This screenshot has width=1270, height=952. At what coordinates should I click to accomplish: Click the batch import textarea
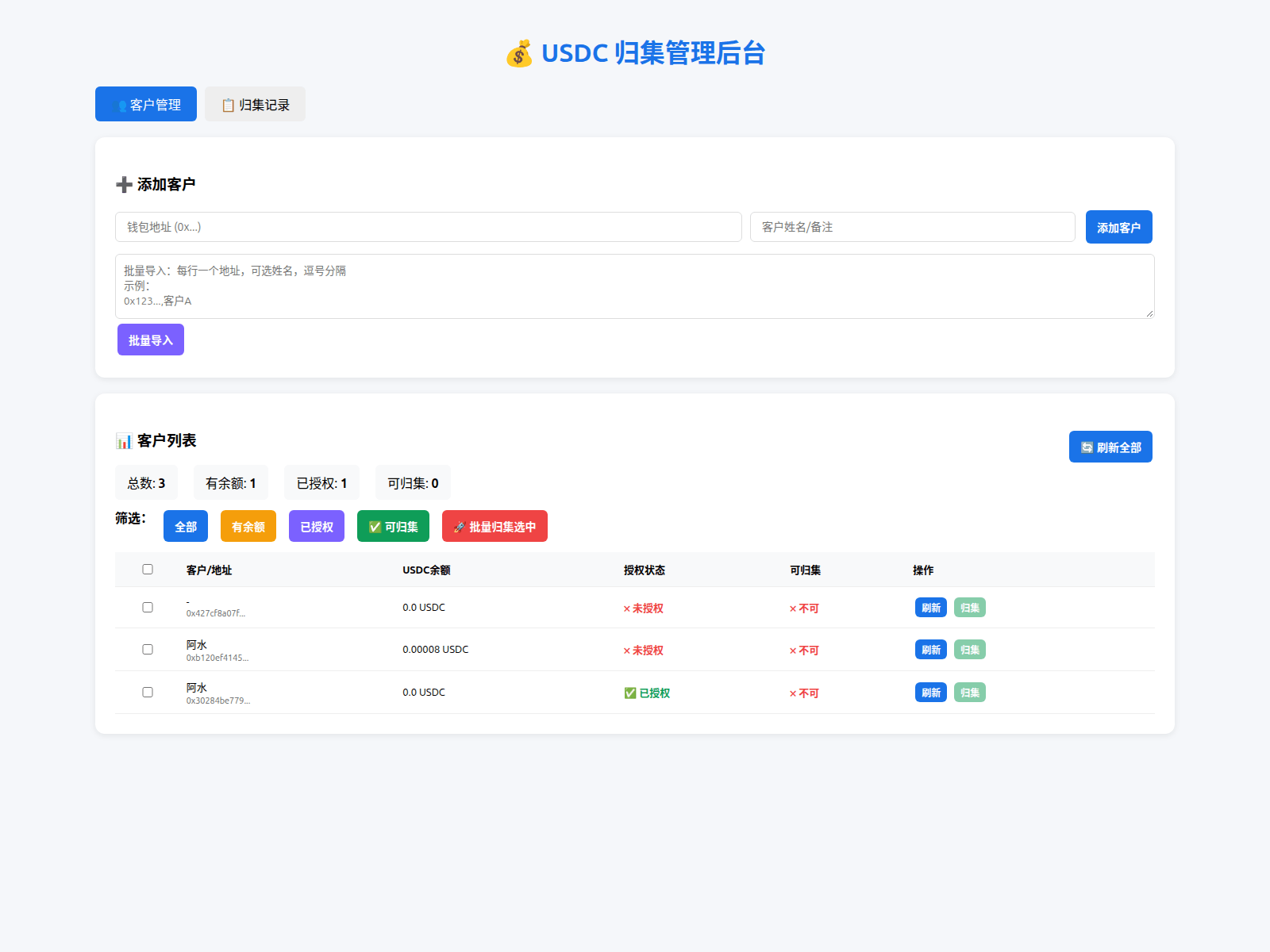[635, 286]
